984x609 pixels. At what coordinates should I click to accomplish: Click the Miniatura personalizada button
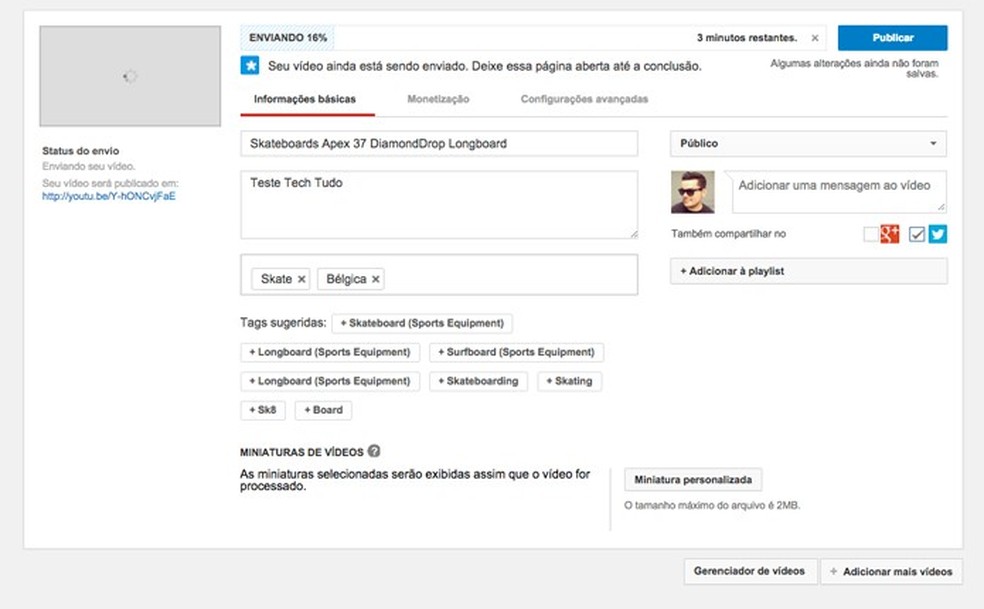693,480
